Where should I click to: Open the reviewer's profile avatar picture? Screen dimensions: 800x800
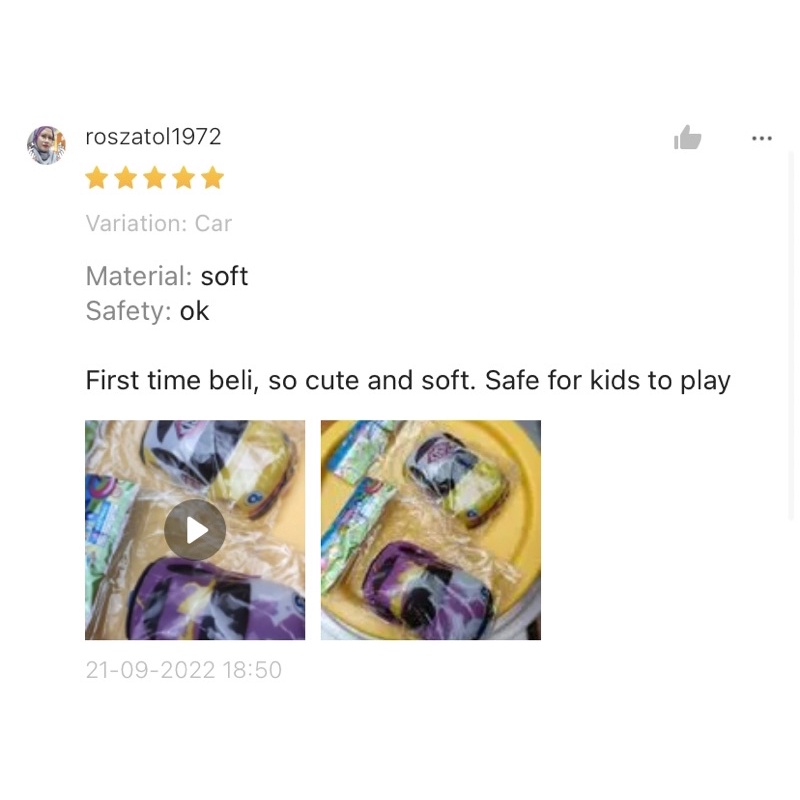[x=46, y=145]
